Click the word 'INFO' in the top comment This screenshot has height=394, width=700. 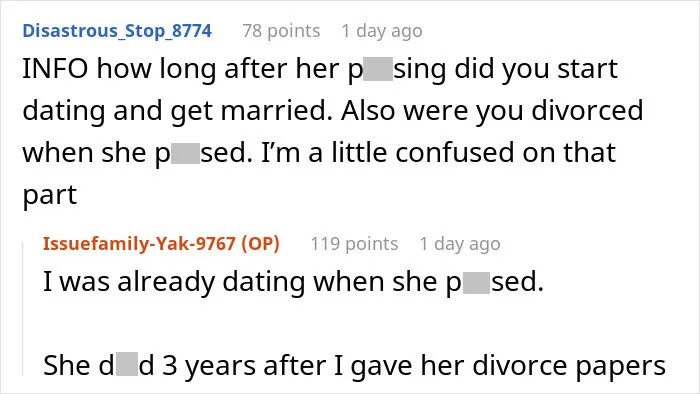click(55, 69)
